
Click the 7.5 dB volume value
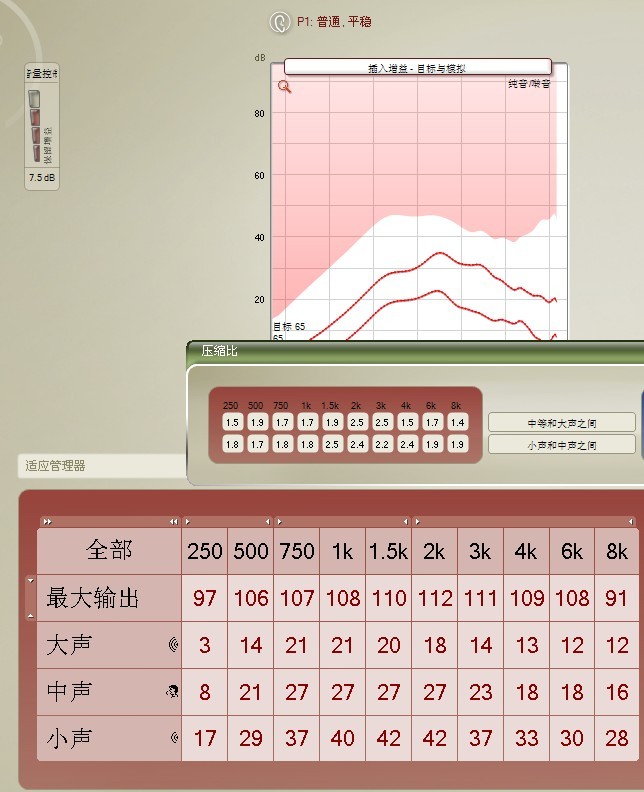(42, 178)
